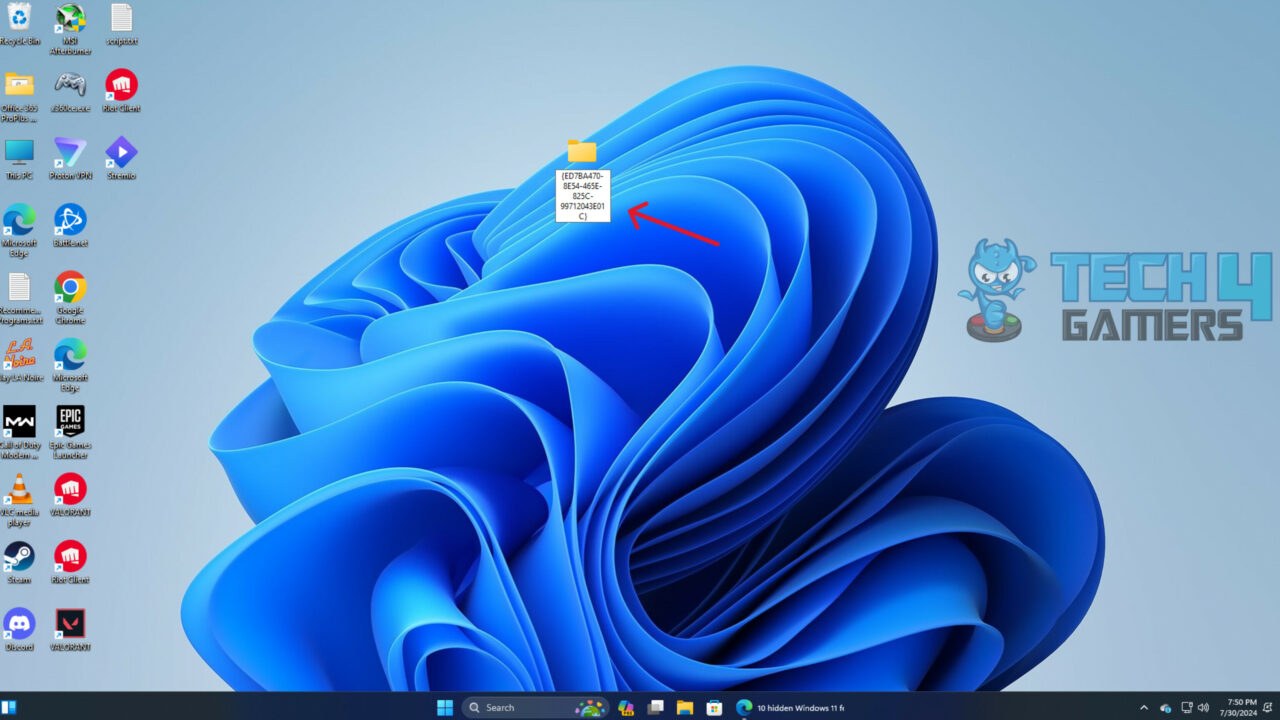Start VALORANT

(x=69, y=490)
